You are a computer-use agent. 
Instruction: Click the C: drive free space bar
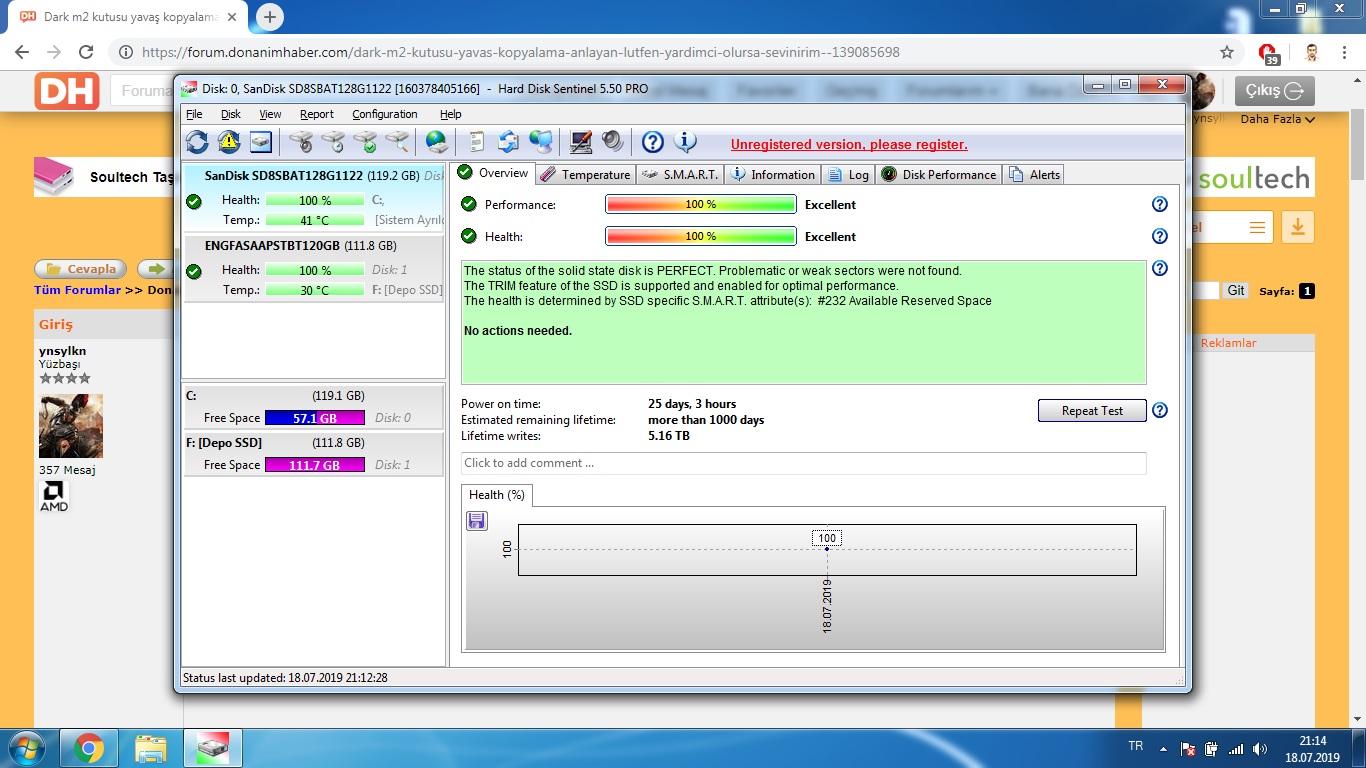click(x=314, y=418)
